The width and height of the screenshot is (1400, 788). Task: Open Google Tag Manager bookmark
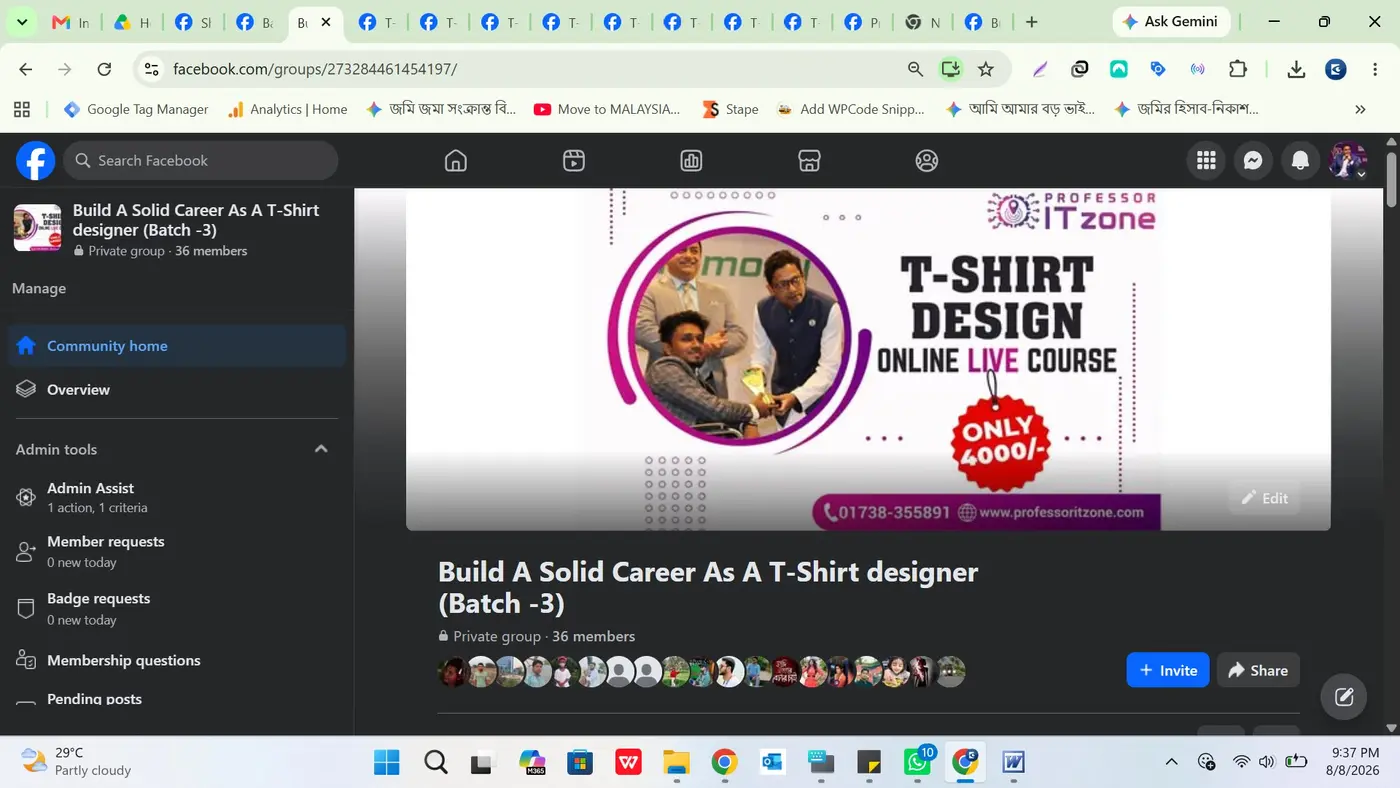pyautogui.click(x=136, y=109)
